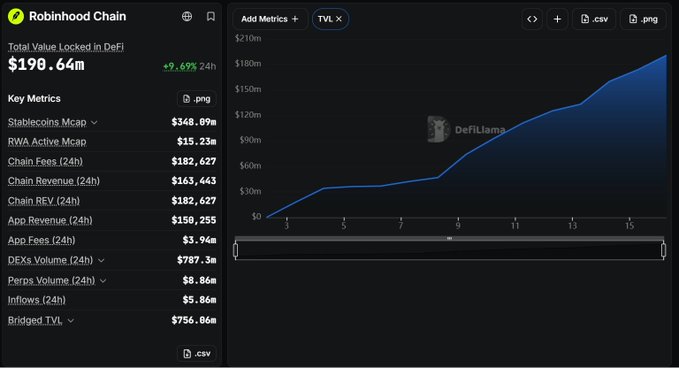This screenshot has height=368, width=679.
Task: Click the right handle of range slider
Action: (663, 250)
